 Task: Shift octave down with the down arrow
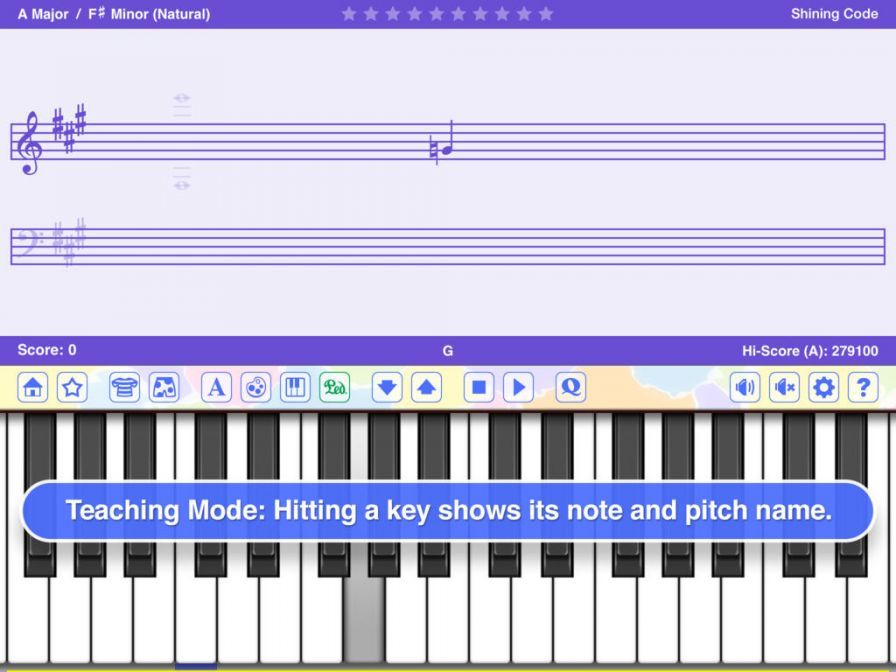tap(386, 388)
